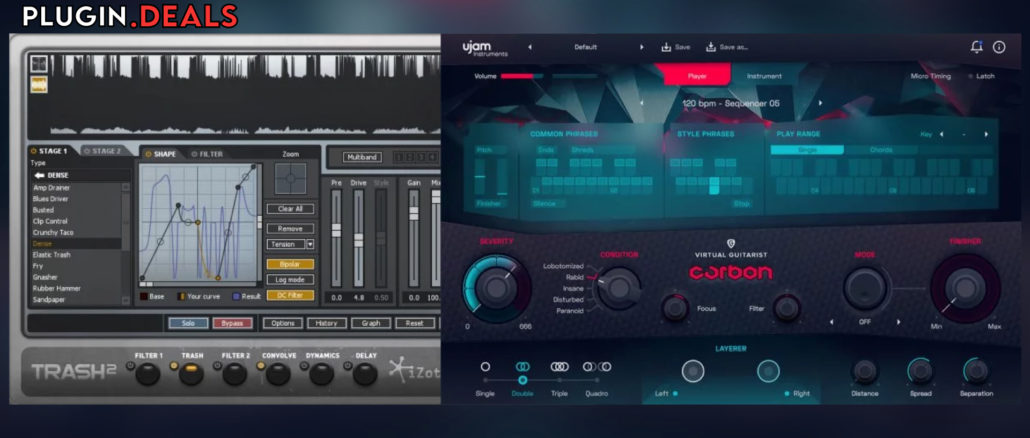
Task: Toggle the Latch option
Action: pos(981,76)
